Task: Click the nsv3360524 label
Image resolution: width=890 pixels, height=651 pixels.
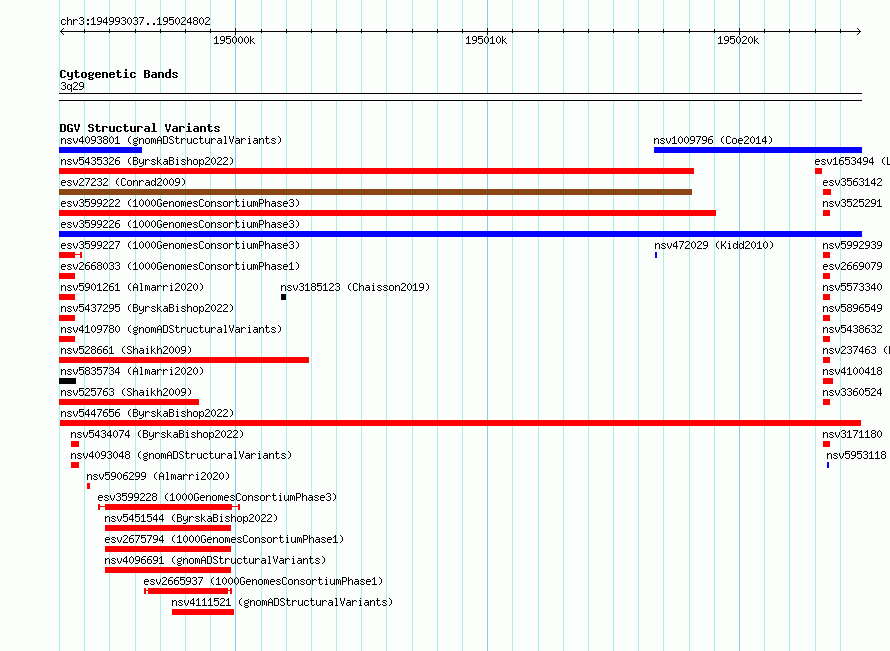Action: point(852,392)
